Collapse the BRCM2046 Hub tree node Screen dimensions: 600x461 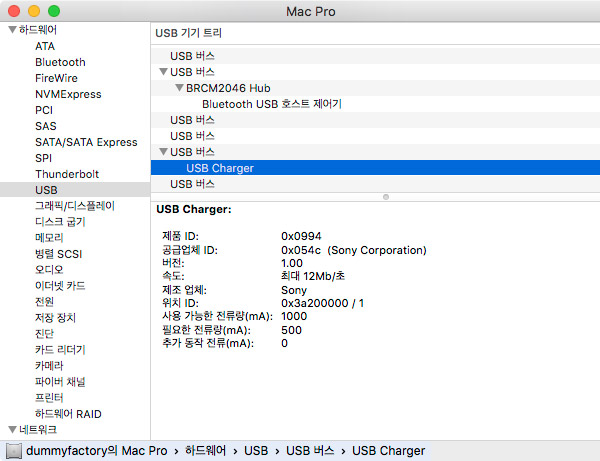pos(179,88)
